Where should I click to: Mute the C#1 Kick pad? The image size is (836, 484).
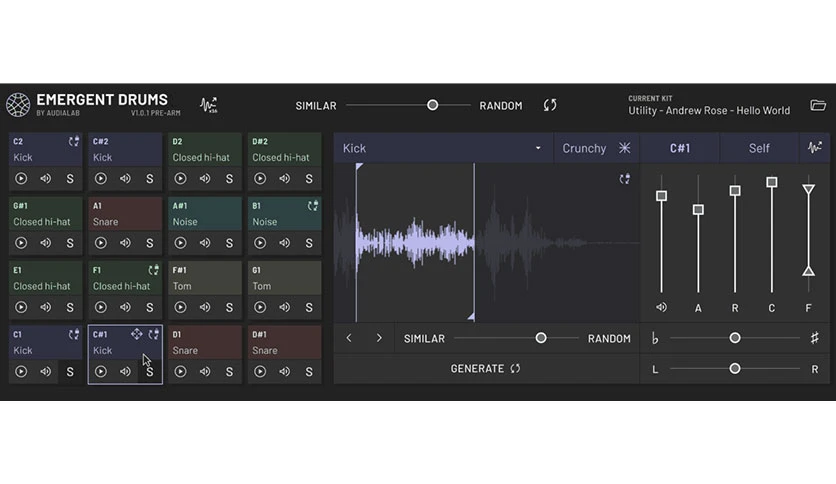[x=125, y=372]
